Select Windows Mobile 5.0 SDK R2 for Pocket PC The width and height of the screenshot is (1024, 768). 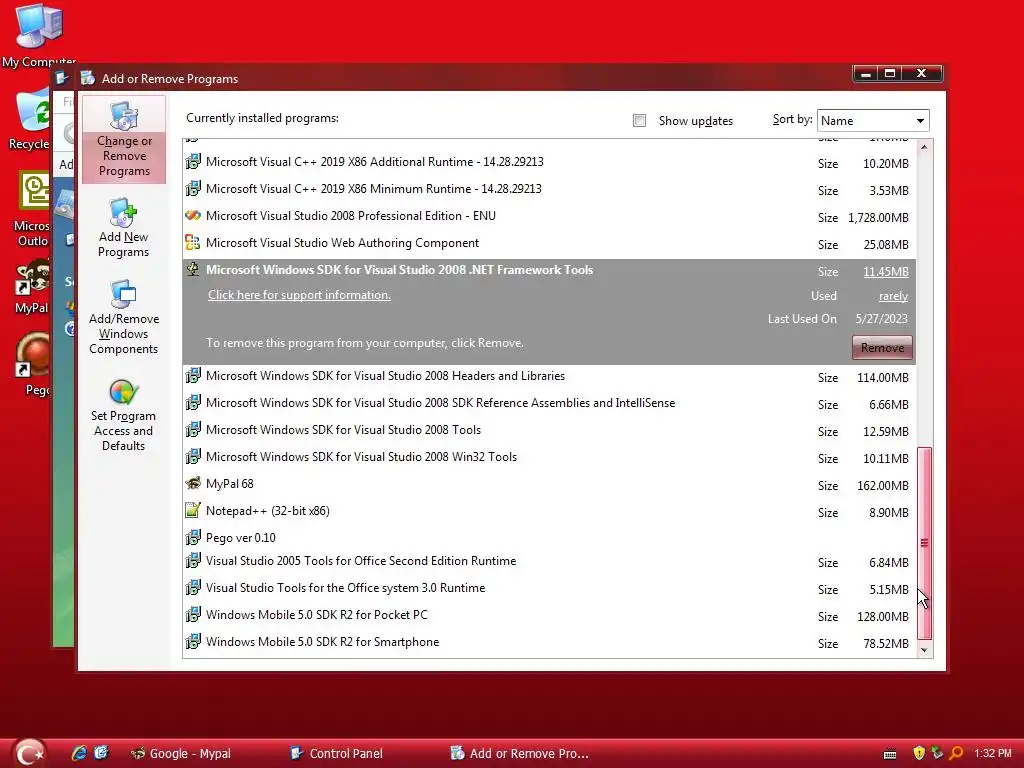click(317, 615)
